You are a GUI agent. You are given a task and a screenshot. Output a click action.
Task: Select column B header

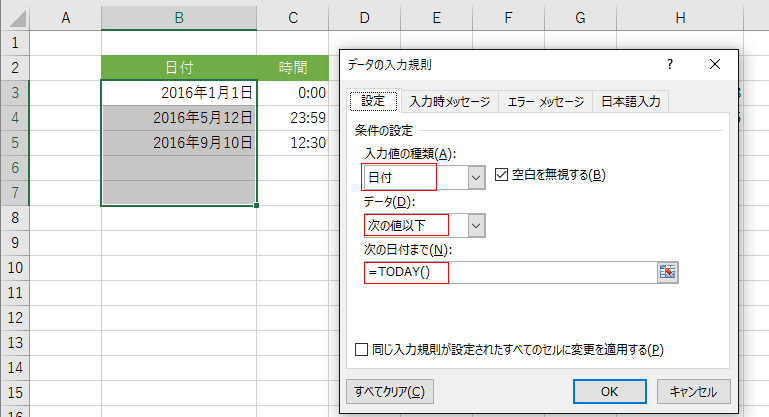[x=179, y=17]
